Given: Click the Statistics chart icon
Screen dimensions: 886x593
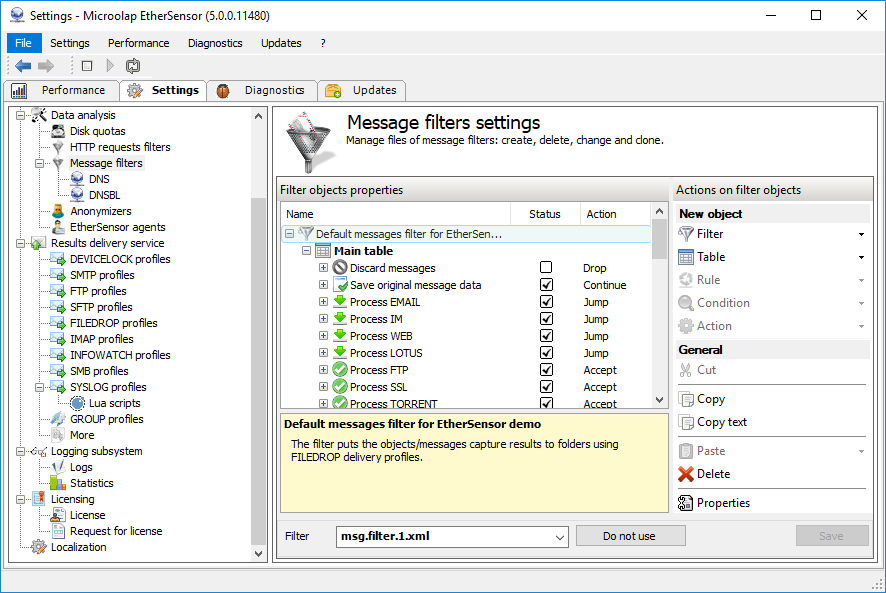Looking at the screenshot, I should [58, 483].
